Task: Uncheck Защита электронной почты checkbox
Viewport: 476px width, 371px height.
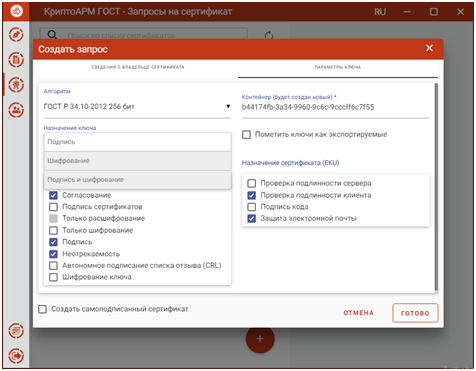Action: (252, 219)
